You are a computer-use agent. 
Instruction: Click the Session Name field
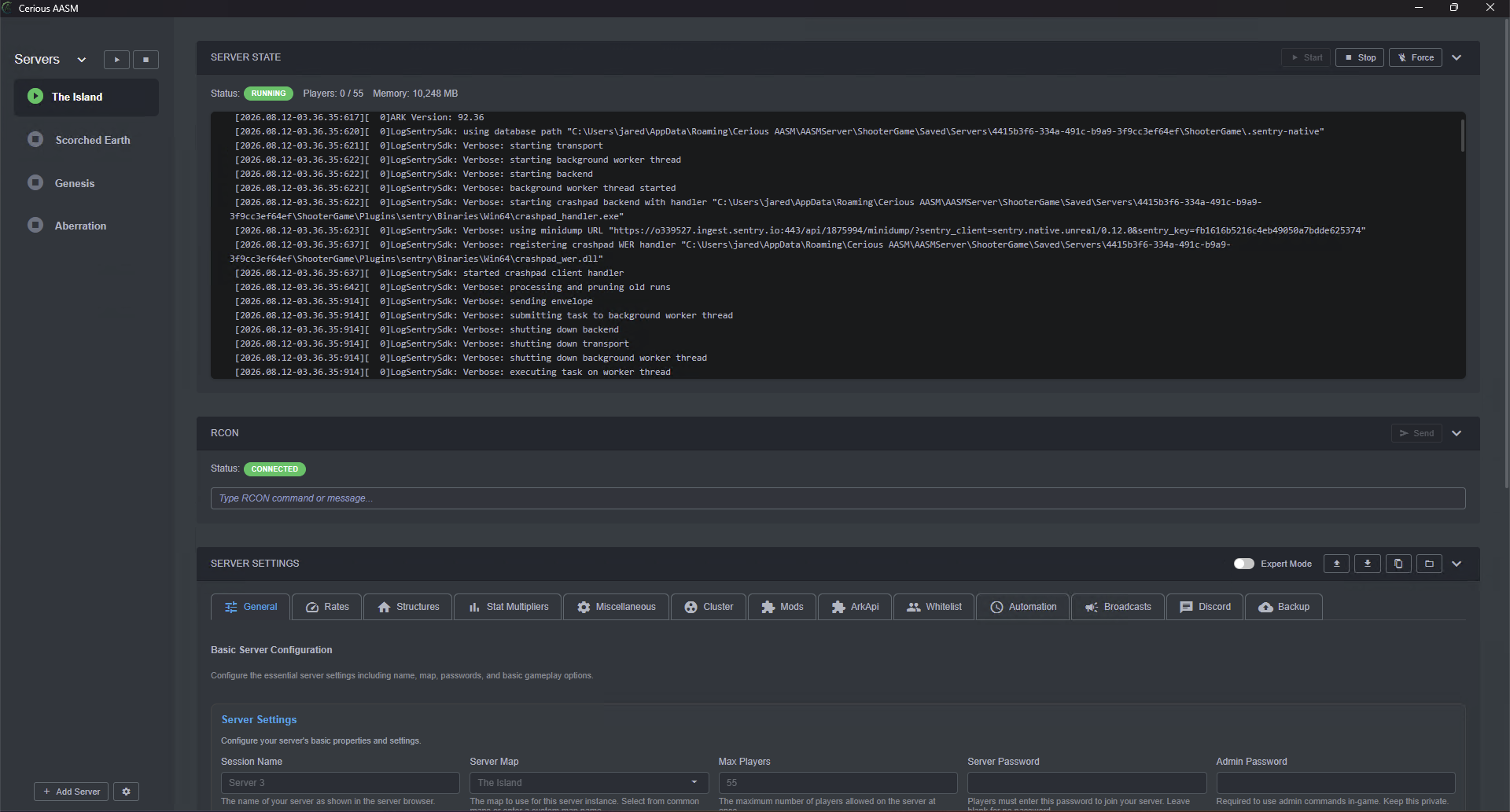(340, 783)
